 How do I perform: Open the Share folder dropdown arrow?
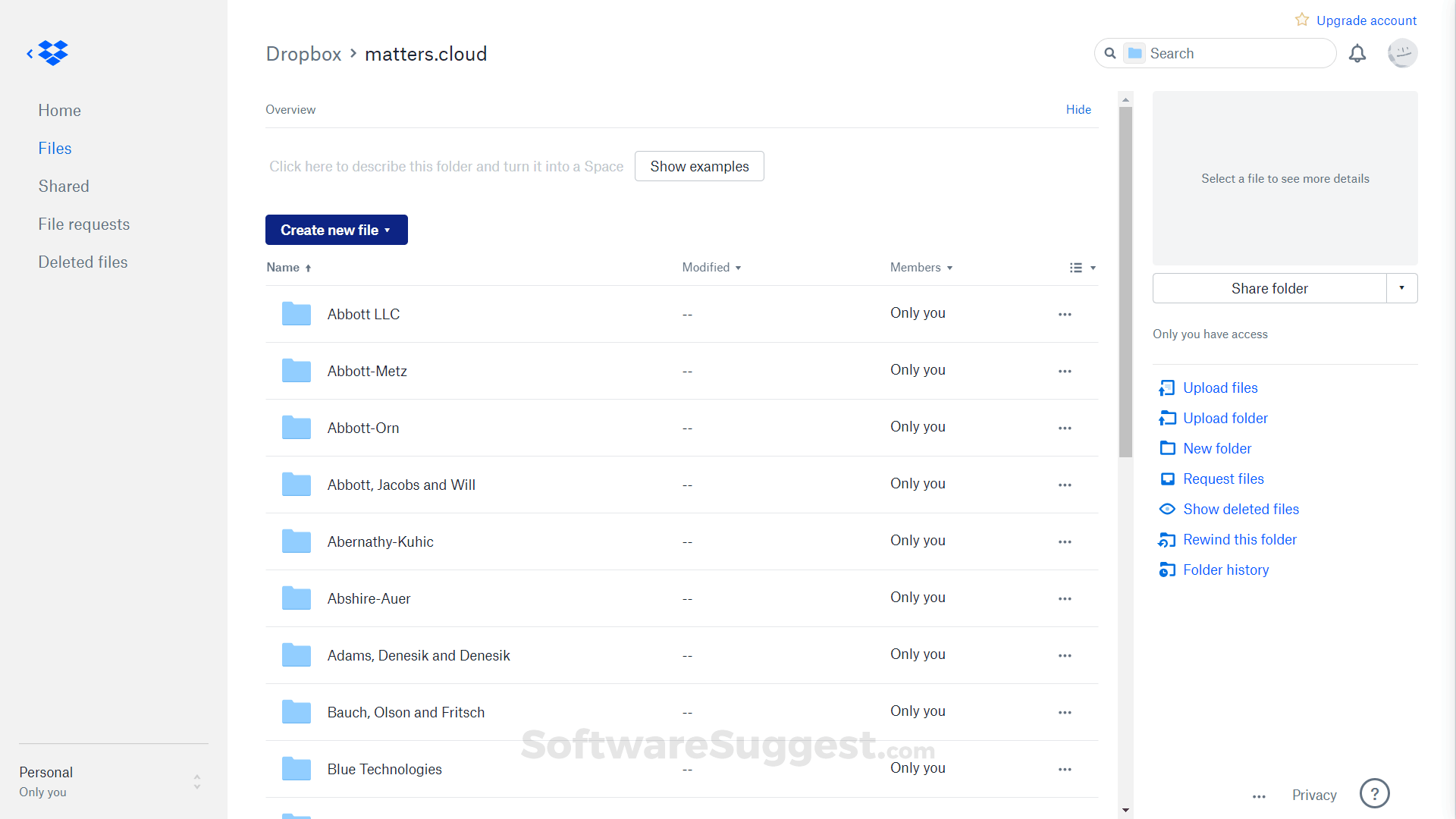click(x=1401, y=288)
